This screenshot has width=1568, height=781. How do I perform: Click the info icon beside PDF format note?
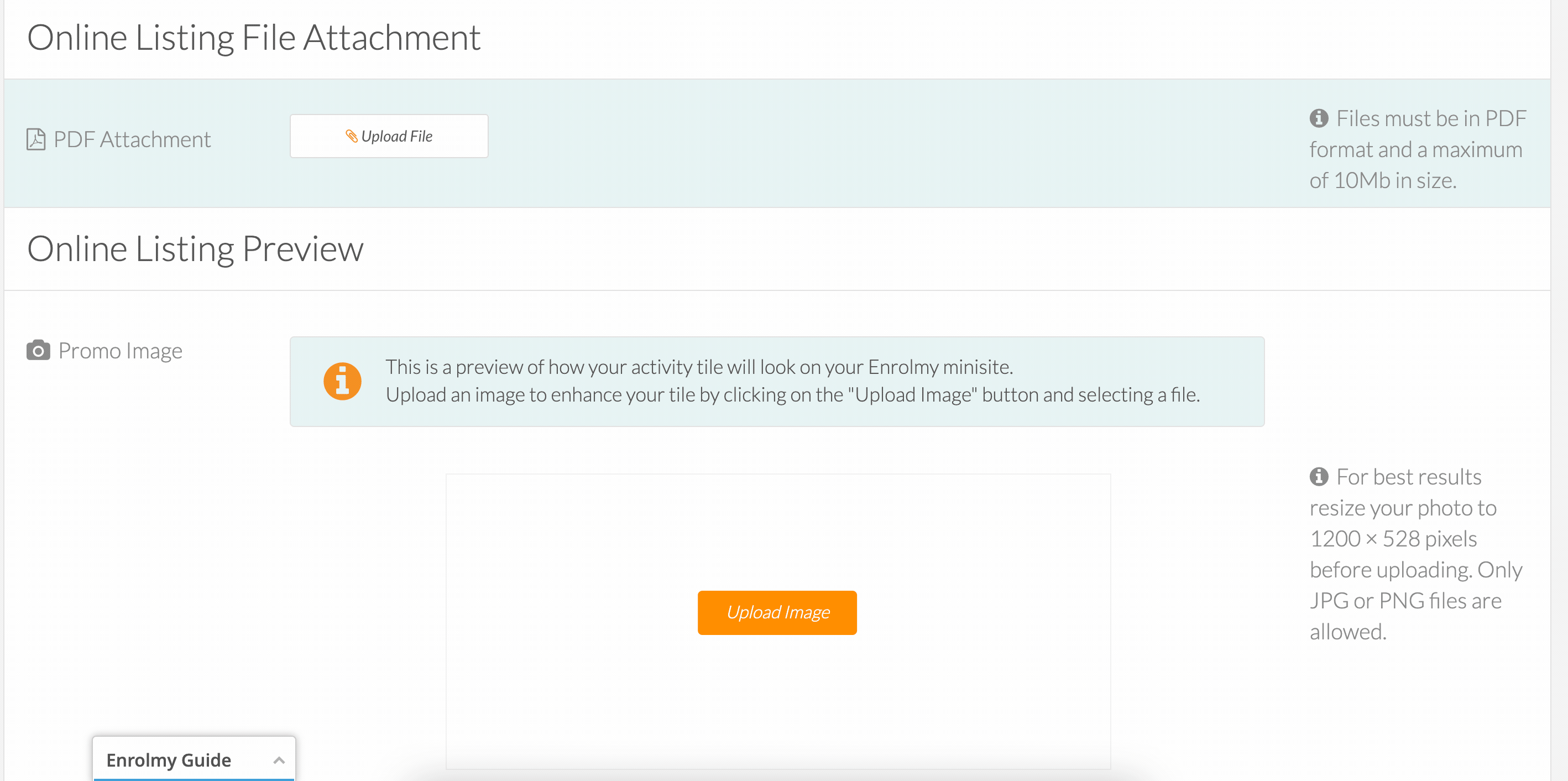[1319, 118]
